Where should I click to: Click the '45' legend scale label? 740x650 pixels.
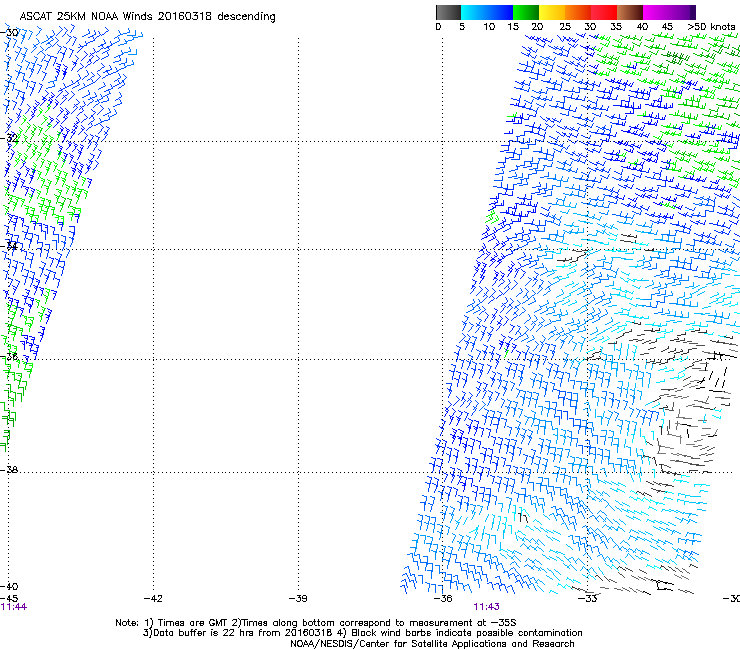click(x=667, y=27)
